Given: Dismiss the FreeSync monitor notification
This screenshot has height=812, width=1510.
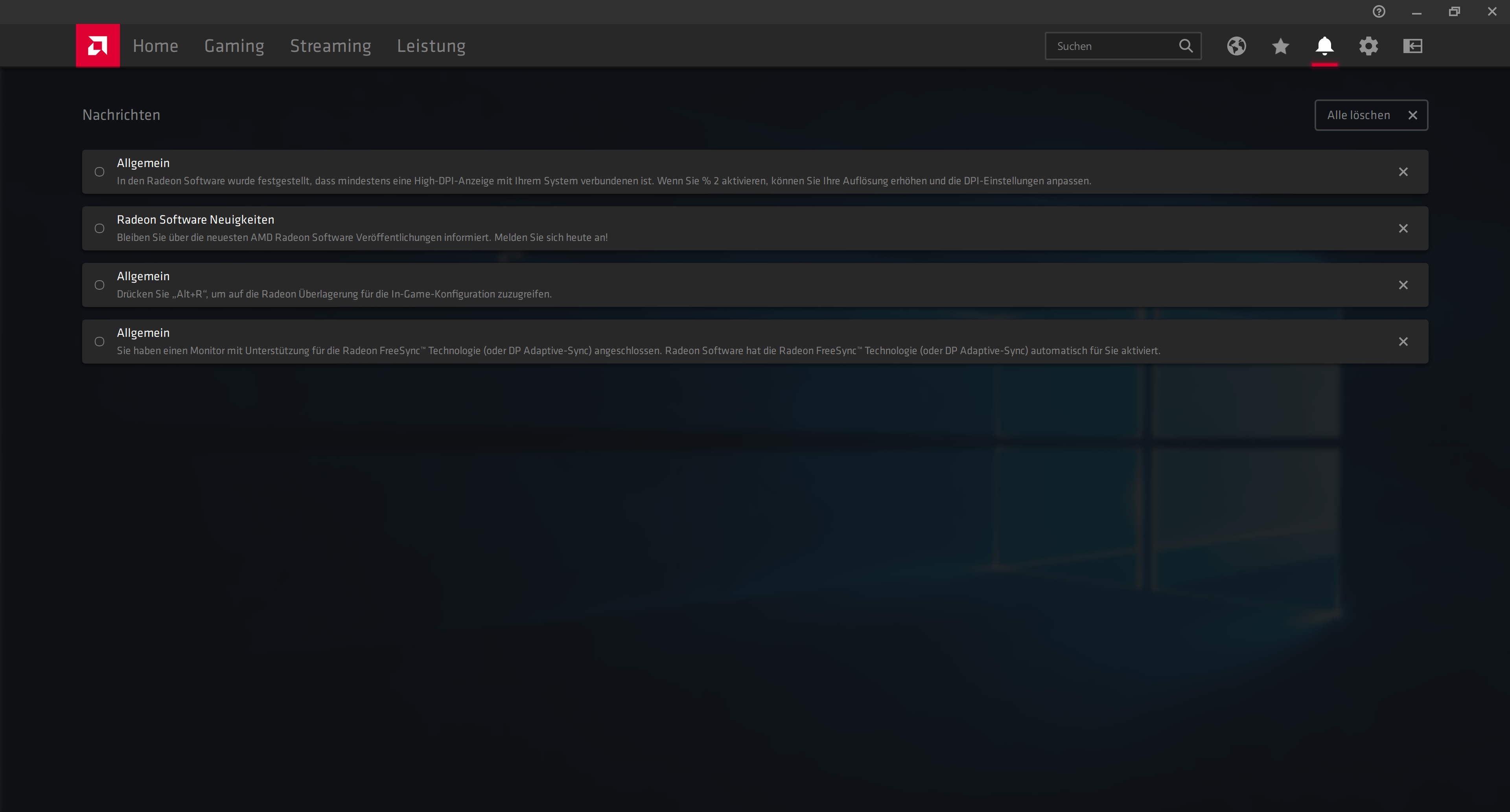Looking at the screenshot, I should point(1403,342).
